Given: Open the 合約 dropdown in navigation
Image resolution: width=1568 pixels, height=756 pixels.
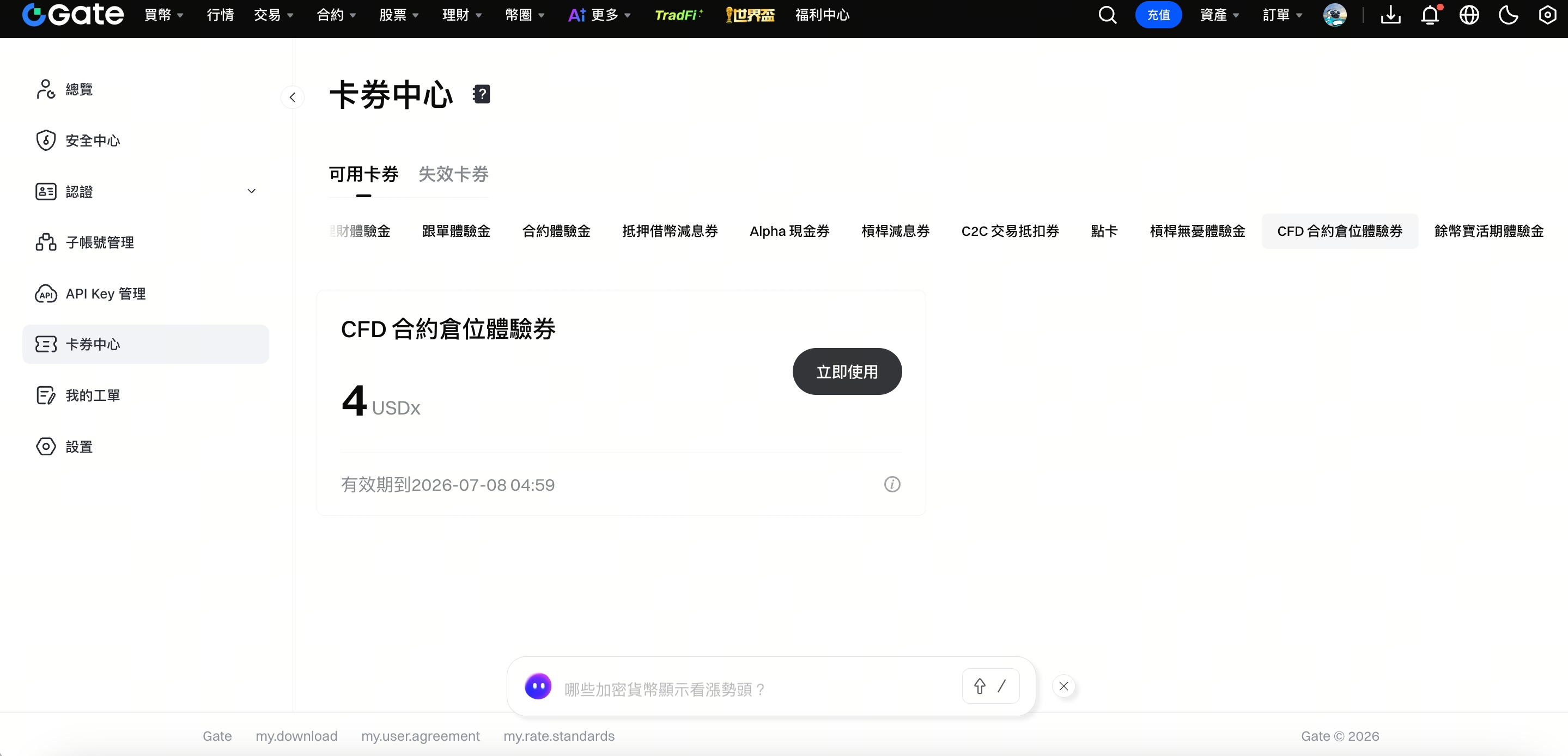Looking at the screenshot, I should 336,15.
